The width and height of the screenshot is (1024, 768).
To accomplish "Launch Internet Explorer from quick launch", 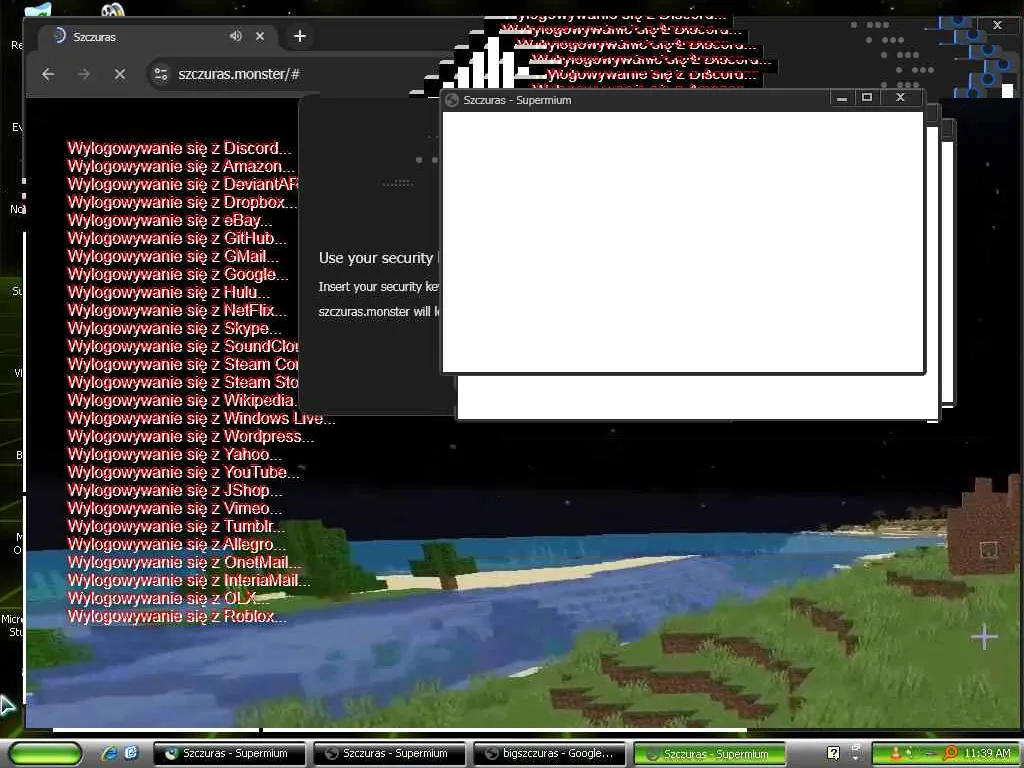I will [110, 753].
